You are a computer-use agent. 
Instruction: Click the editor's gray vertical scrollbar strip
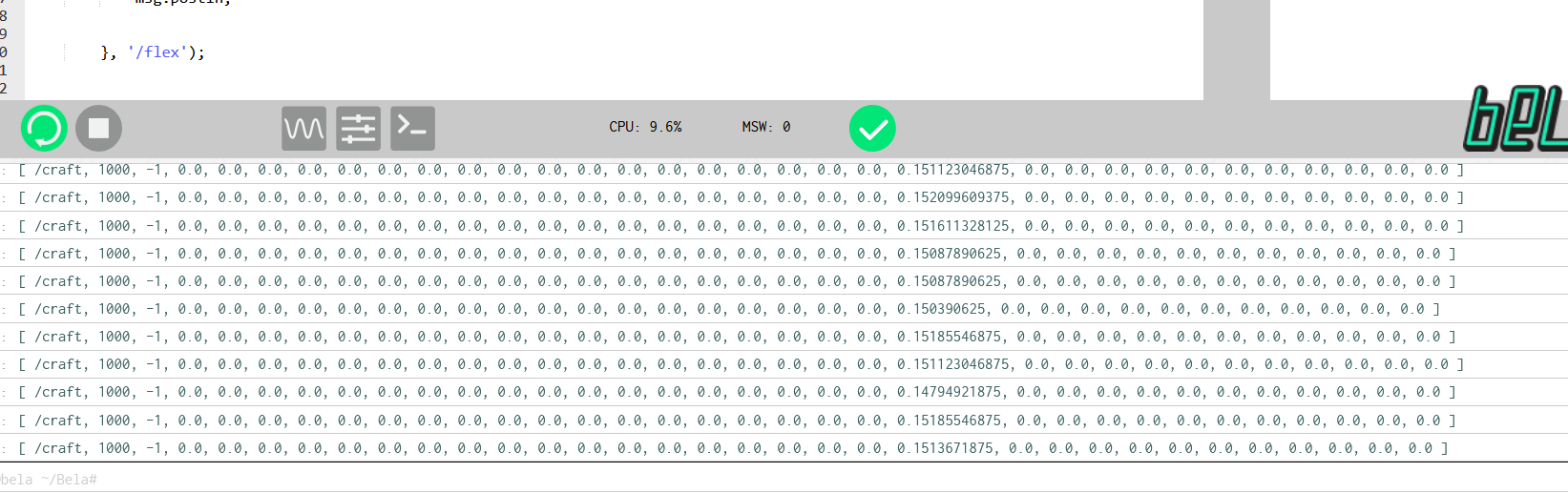[x=1236, y=48]
